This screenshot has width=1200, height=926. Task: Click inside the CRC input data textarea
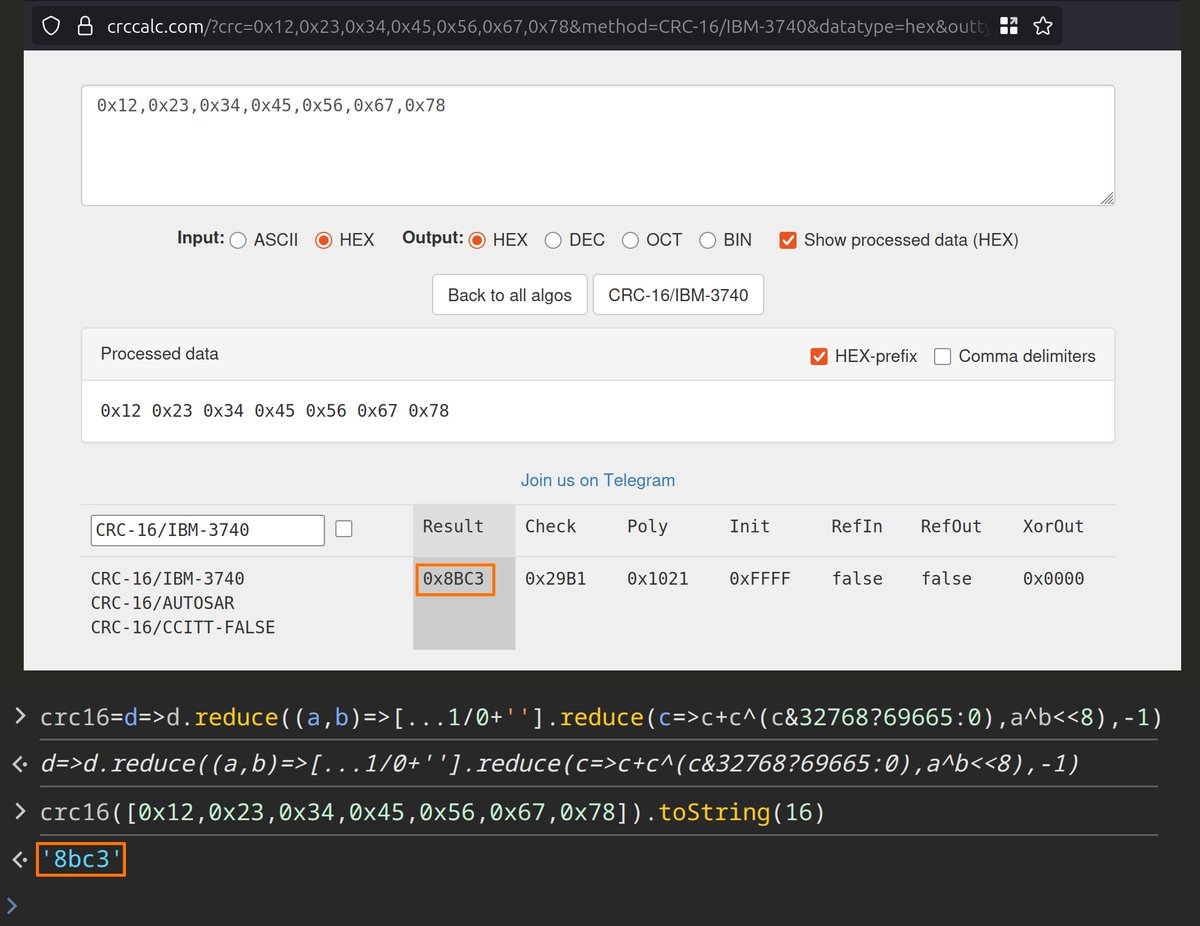click(598, 145)
